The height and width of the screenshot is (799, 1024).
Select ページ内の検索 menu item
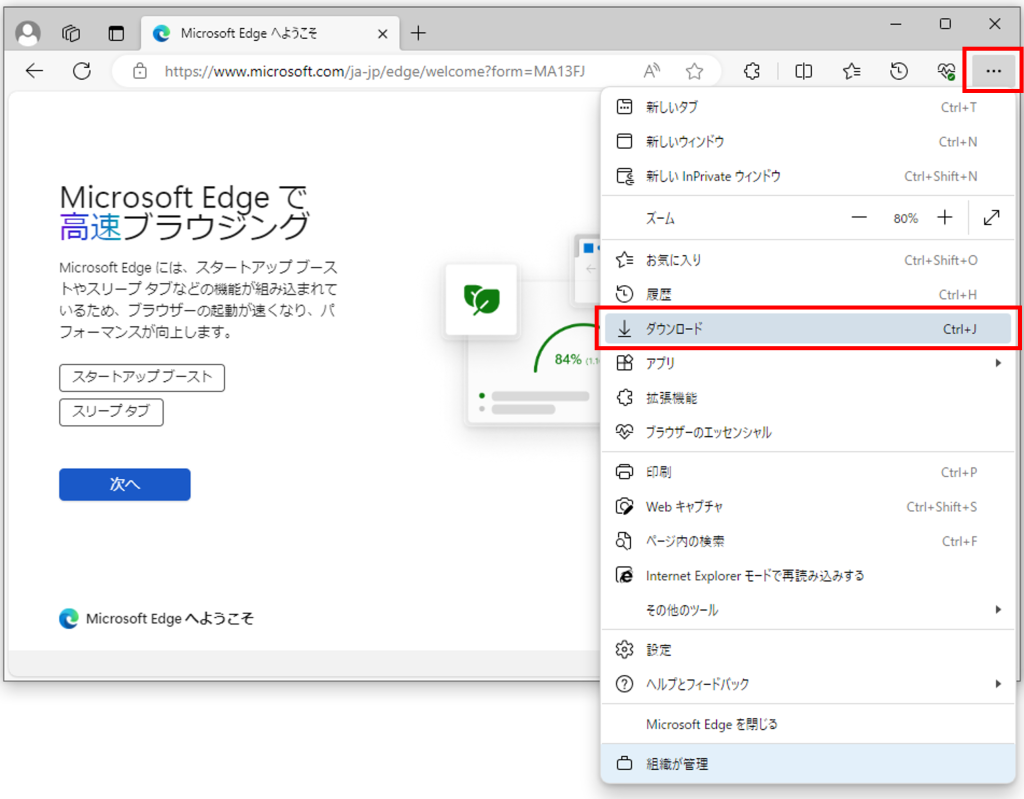coord(807,542)
